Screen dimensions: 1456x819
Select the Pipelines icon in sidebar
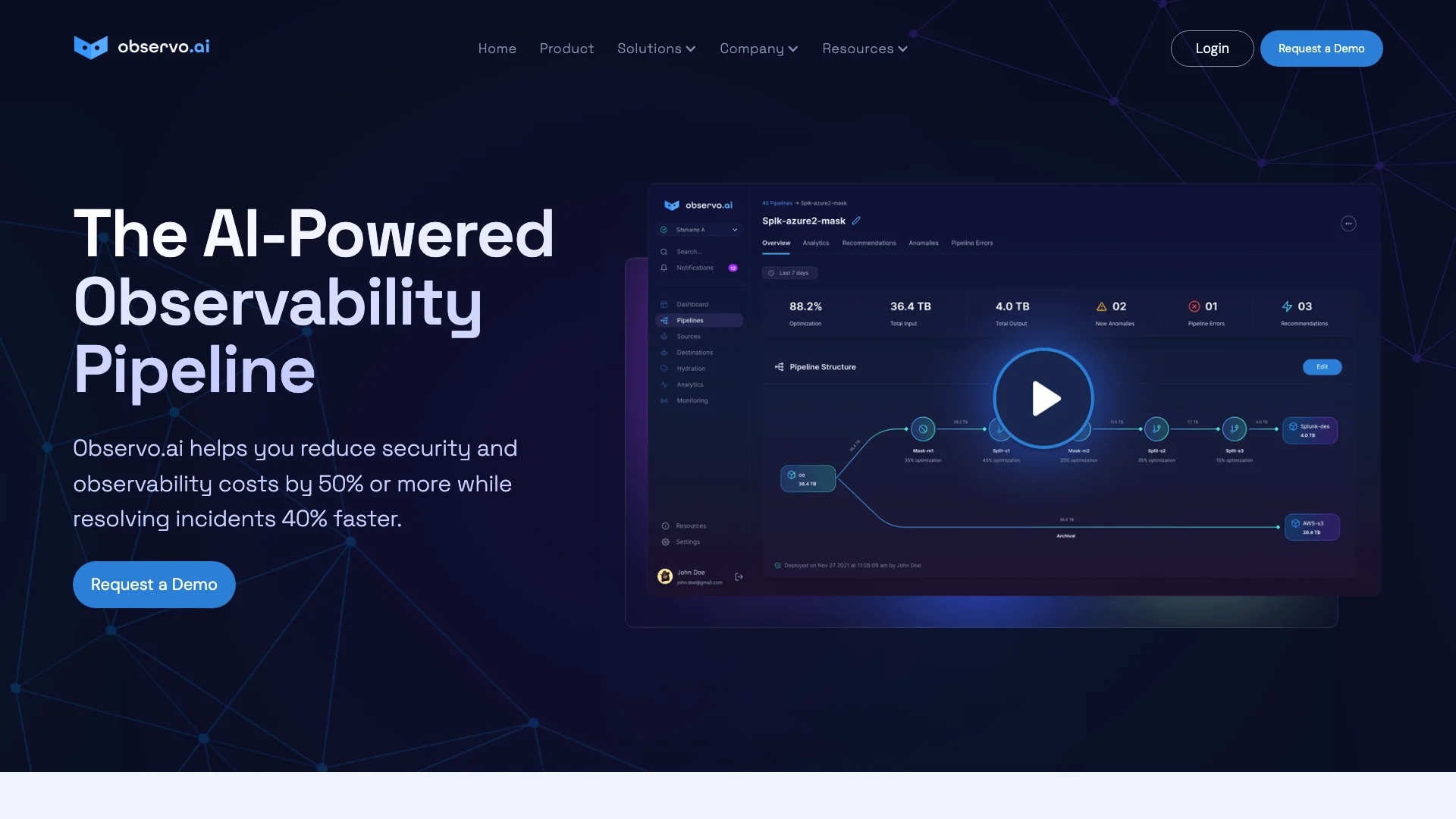click(665, 320)
